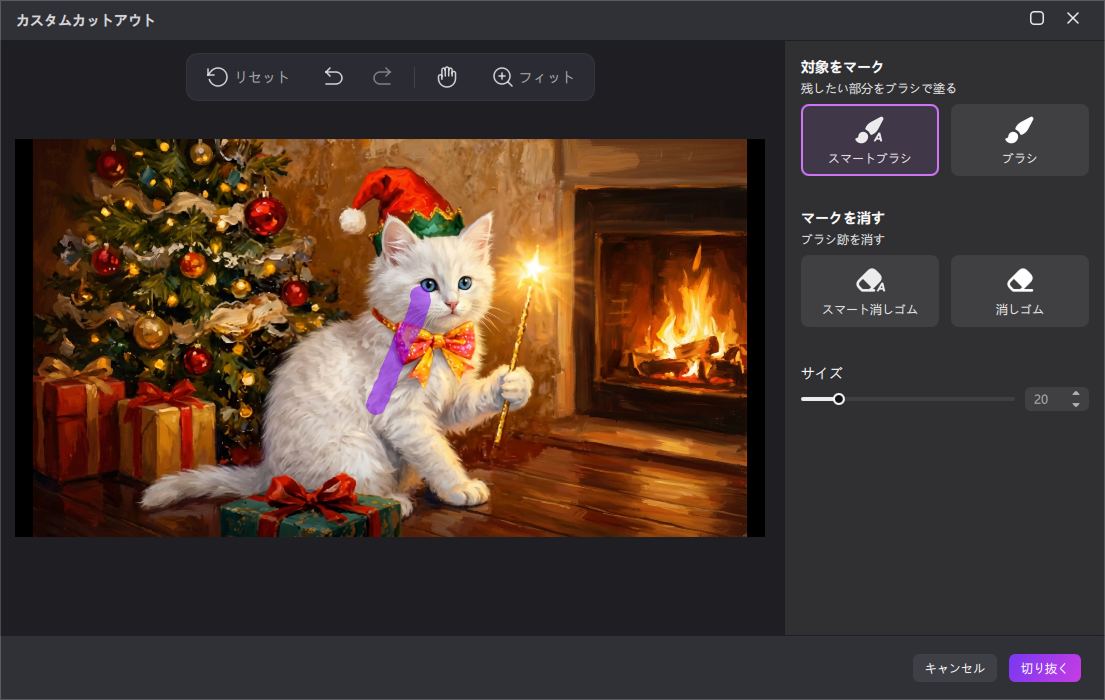Select the hand pan tool

pyautogui.click(x=447, y=77)
